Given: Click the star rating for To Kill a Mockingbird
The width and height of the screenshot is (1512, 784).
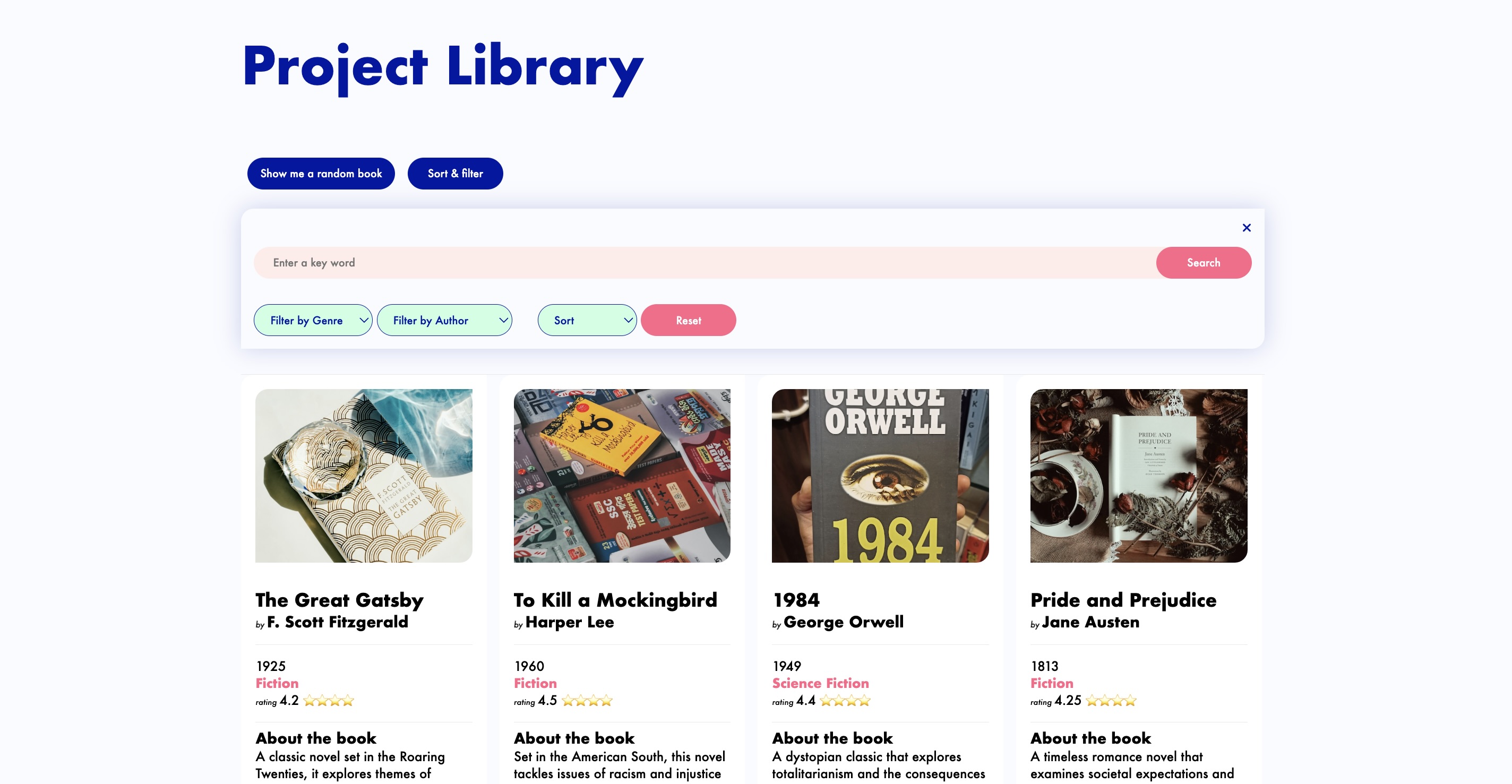Looking at the screenshot, I should pyautogui.click(x=588, y=700).
